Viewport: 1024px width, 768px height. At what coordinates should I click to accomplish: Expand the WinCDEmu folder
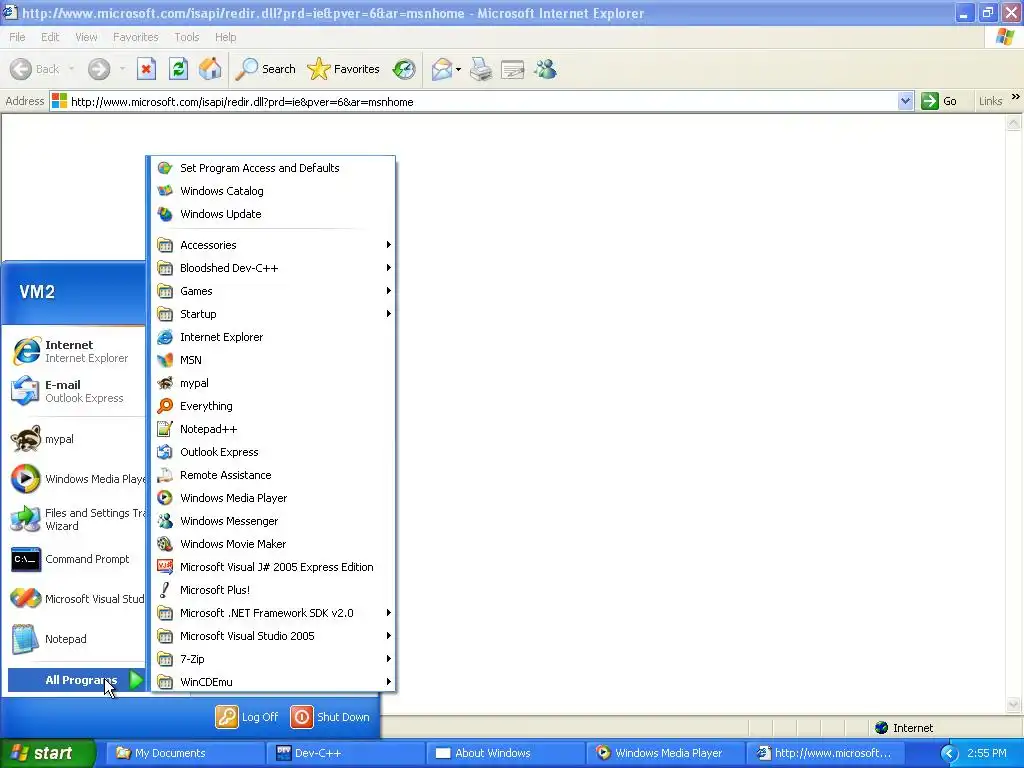[273, 682]
